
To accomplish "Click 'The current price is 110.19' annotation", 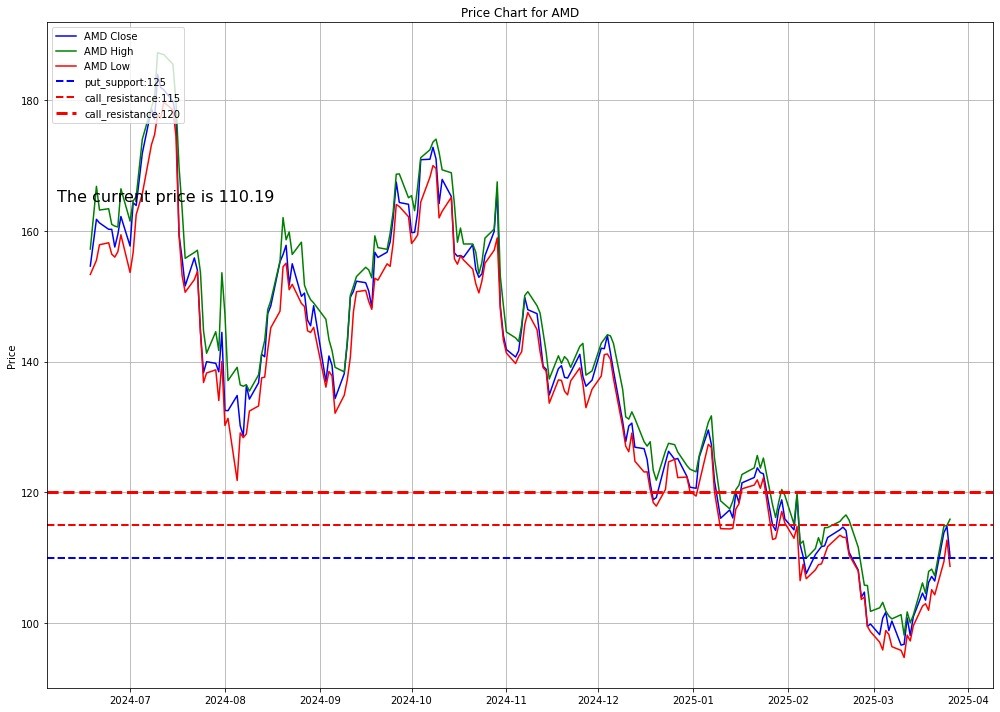I will 165,197.
